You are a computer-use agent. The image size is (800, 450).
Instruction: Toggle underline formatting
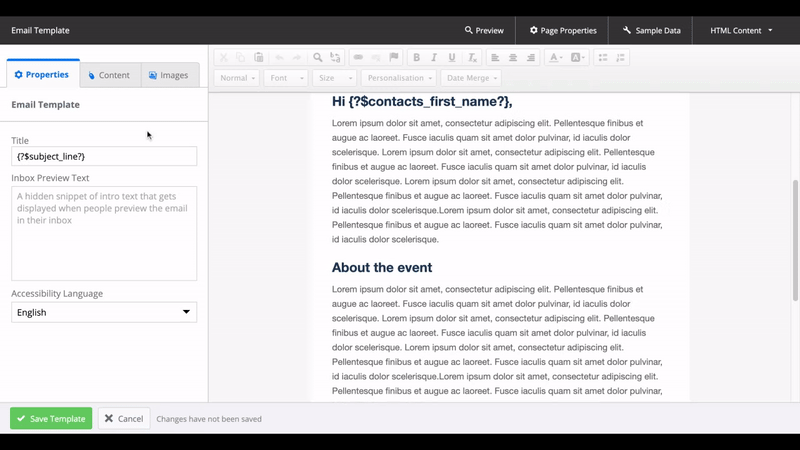pos(452,57)
